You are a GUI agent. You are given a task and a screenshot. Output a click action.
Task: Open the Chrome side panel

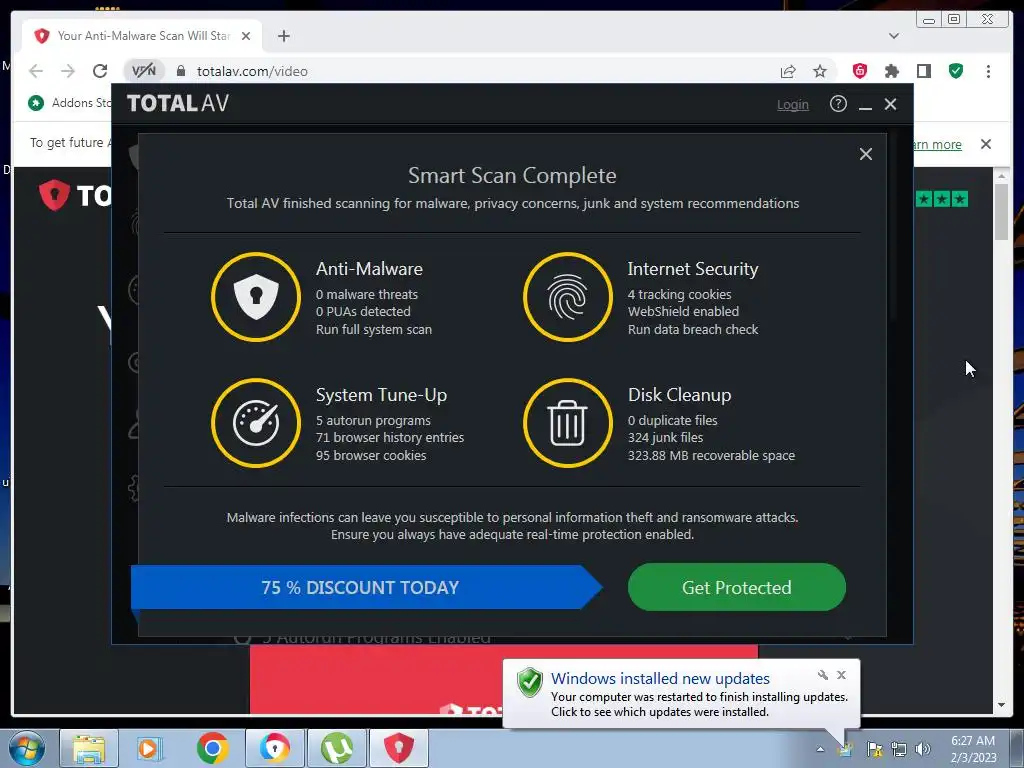coord(923,71)
